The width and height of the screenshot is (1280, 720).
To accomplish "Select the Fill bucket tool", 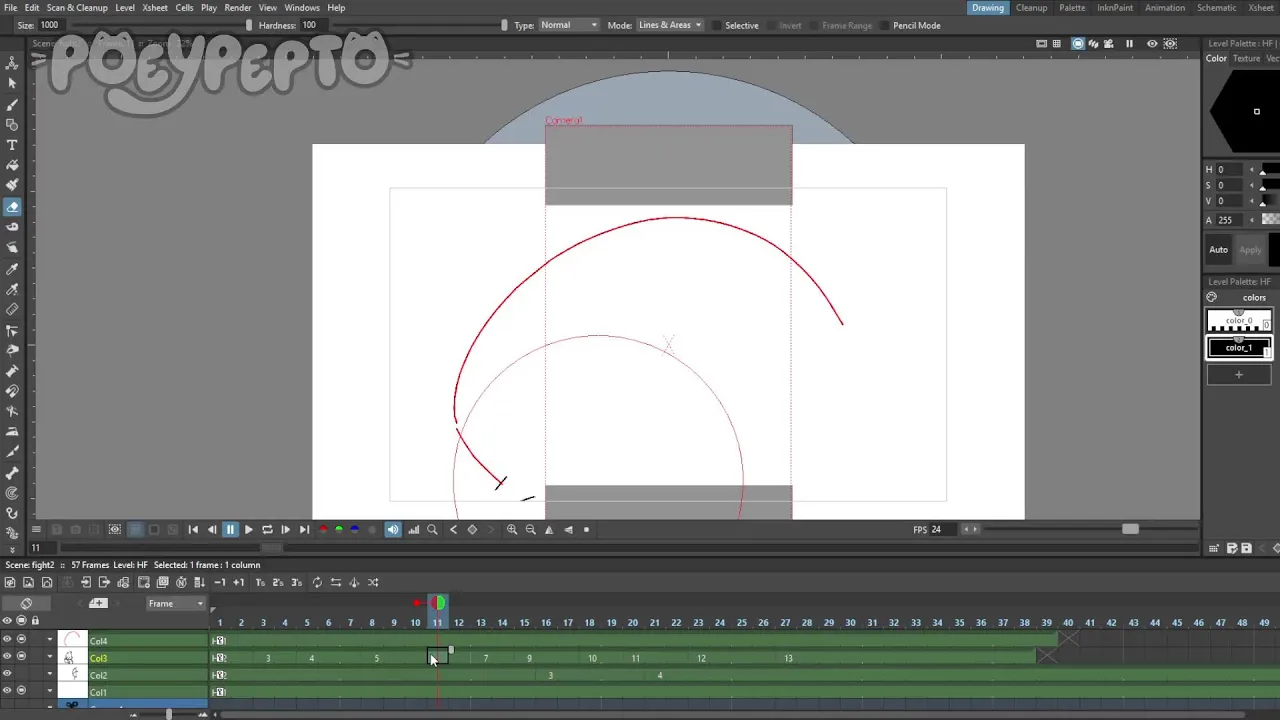I will [x=12, y=165].
